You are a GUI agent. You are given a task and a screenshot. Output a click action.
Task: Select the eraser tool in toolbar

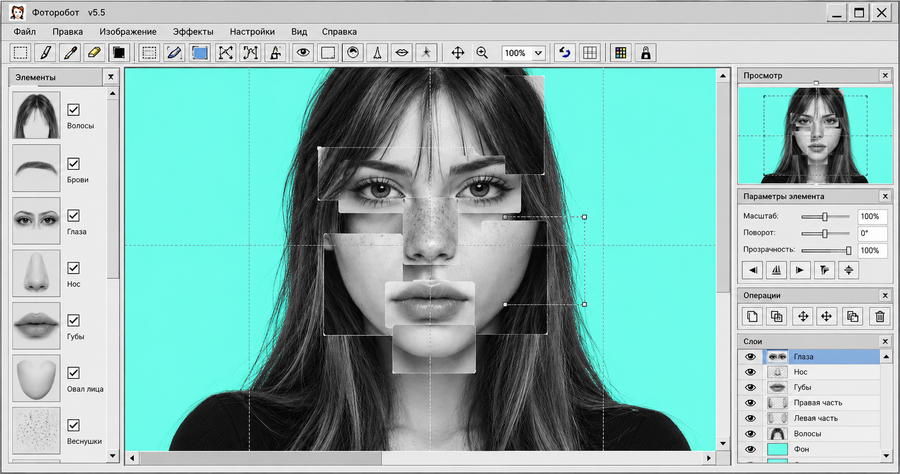[94, 53]
